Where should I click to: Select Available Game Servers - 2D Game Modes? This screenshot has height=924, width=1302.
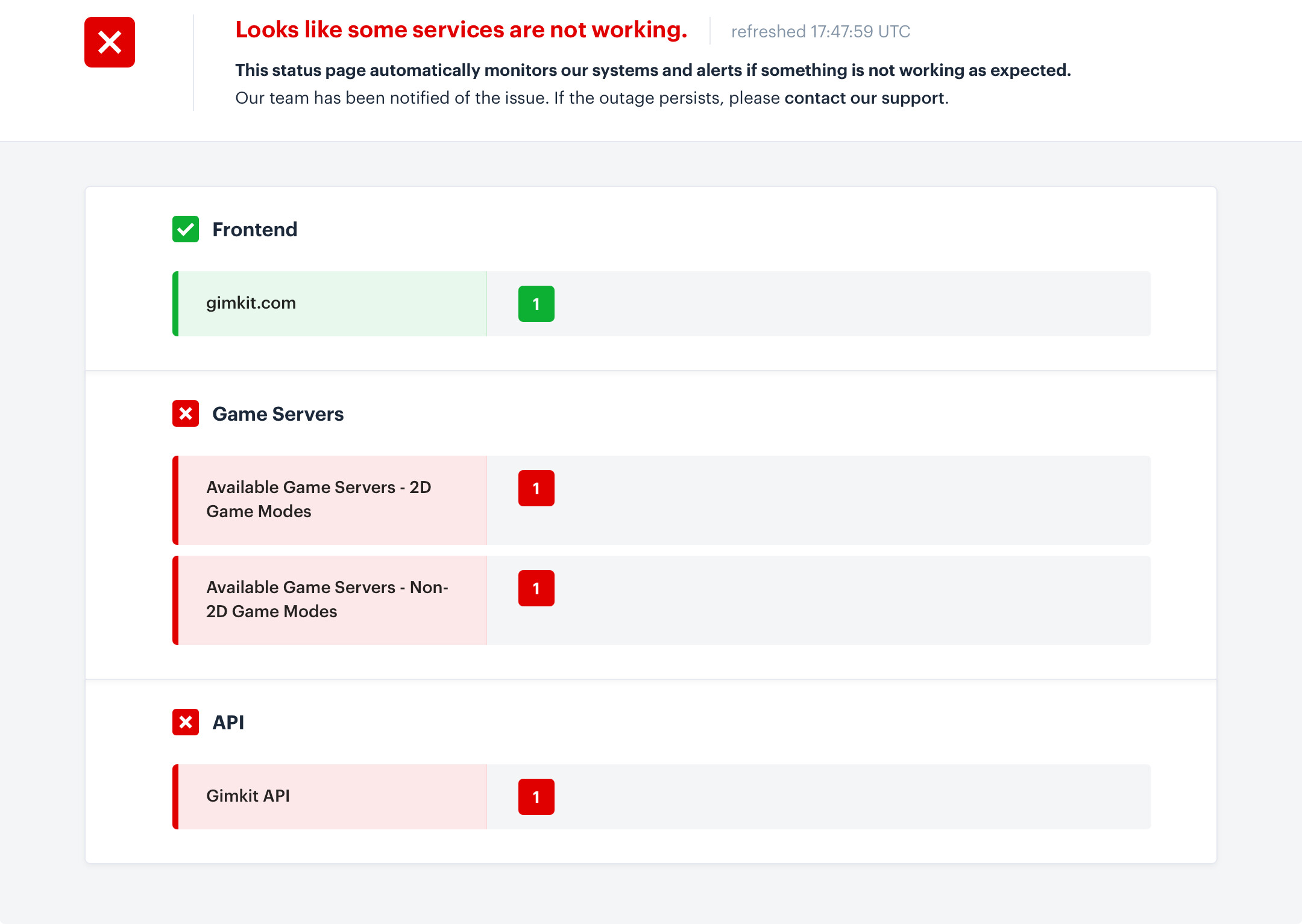pyautogui.click(x=318, y=499)
